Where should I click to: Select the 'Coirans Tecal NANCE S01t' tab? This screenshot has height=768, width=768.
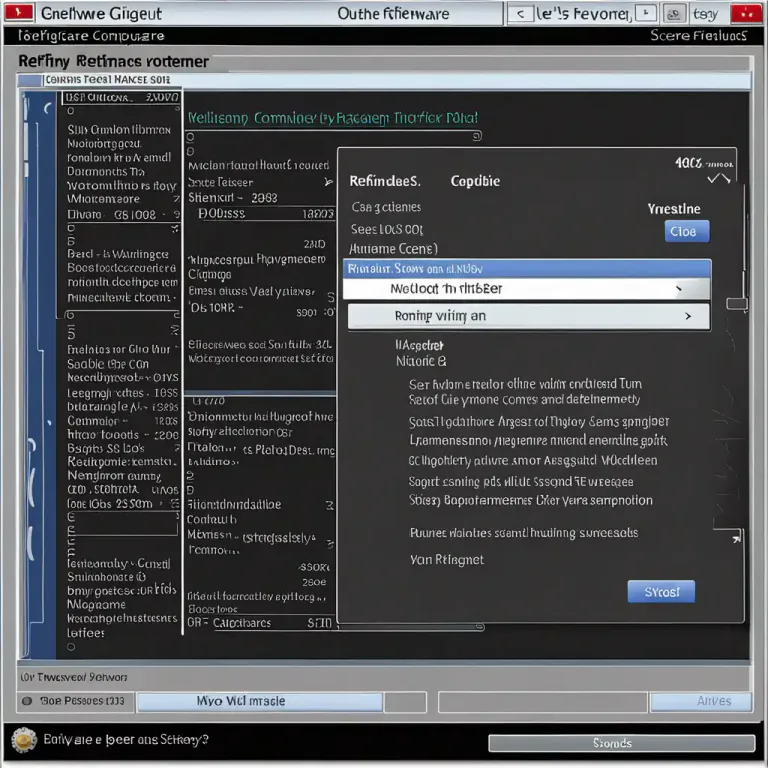[x=107, y=79]
